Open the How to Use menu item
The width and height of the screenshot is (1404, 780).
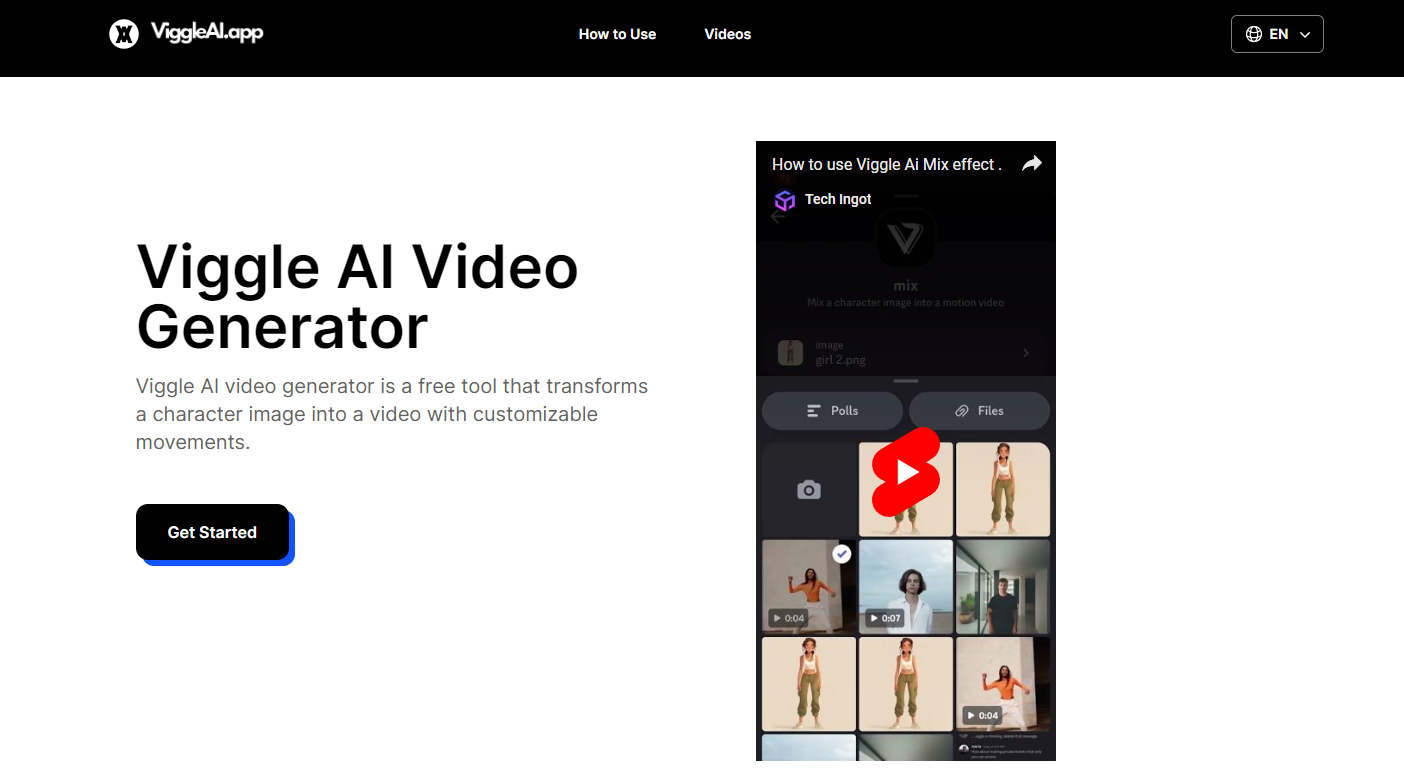click(617, 33)
